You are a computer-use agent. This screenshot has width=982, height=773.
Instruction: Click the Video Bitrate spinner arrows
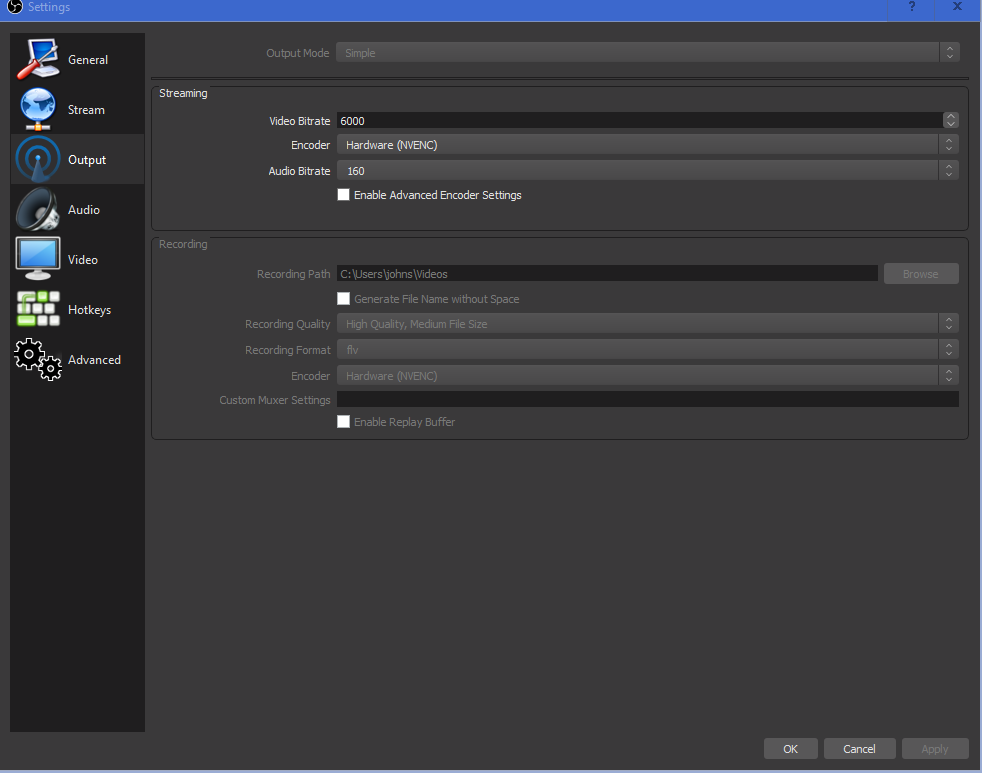click(951, 120)
